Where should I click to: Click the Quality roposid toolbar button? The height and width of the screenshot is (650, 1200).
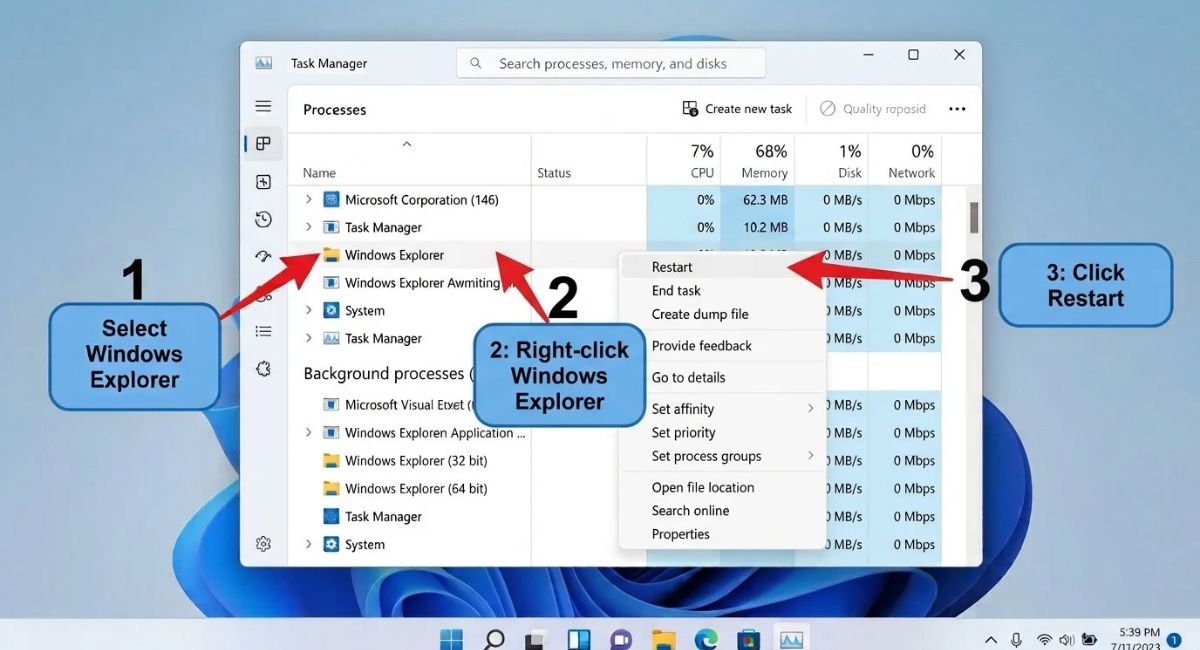(873, 109)
